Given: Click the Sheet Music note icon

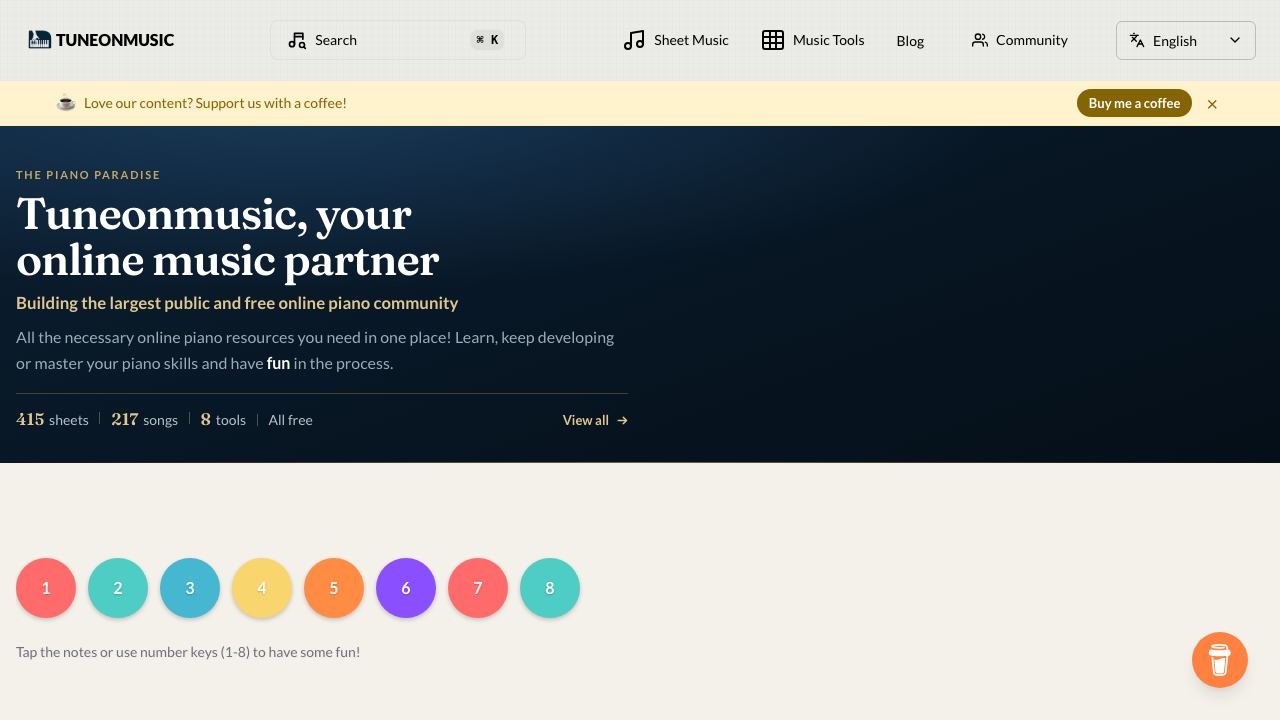Looking at the screenshot, I should coord(634,40).
